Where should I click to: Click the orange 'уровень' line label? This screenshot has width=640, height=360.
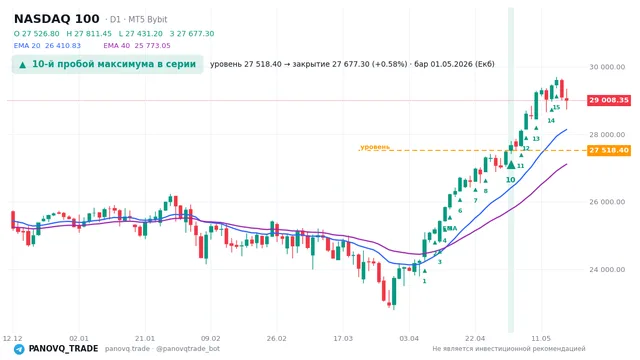click(x=375, y=147)
